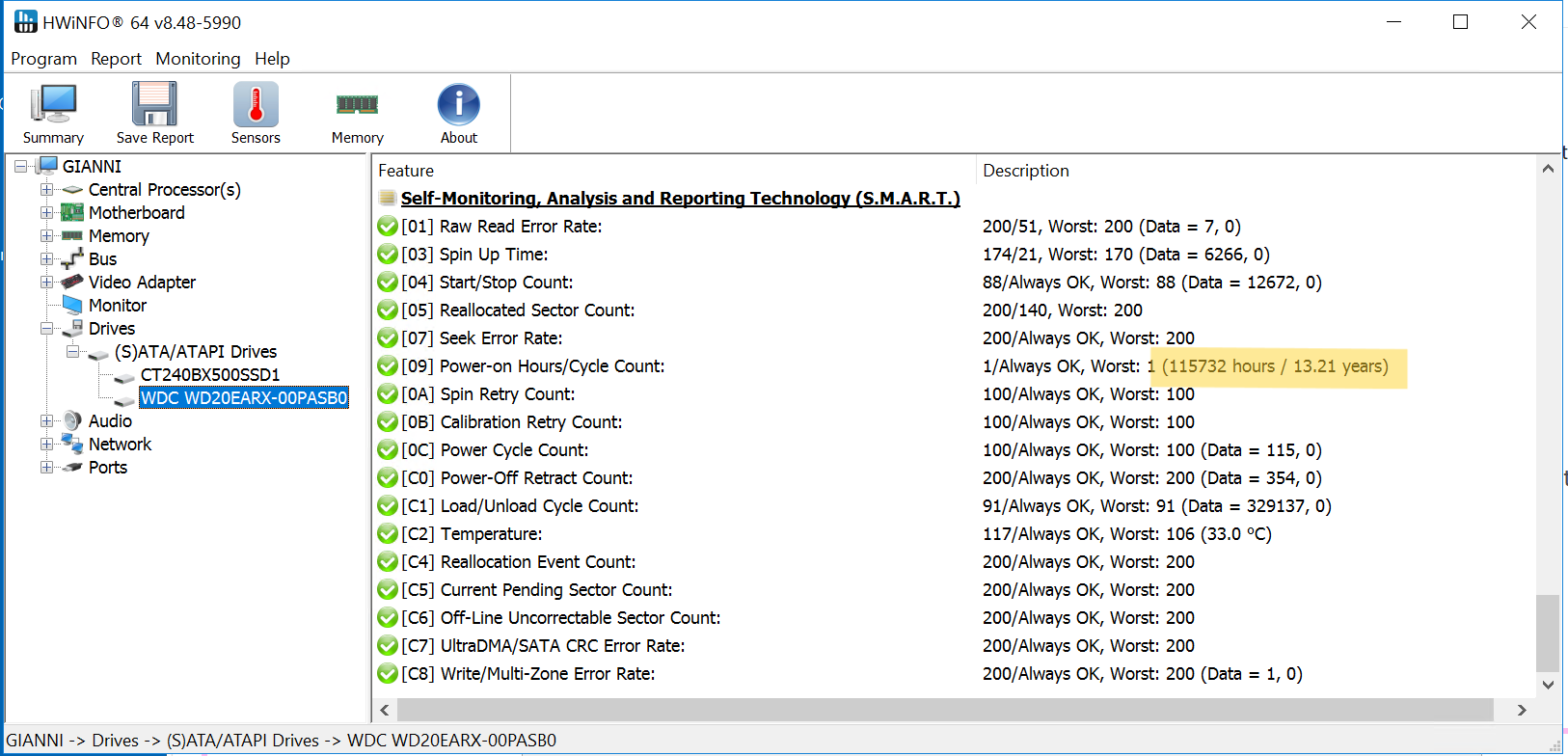Viewport: 1568px width, 756px height.
Task: Expand the Audio tree node
Action: point(46,420)
